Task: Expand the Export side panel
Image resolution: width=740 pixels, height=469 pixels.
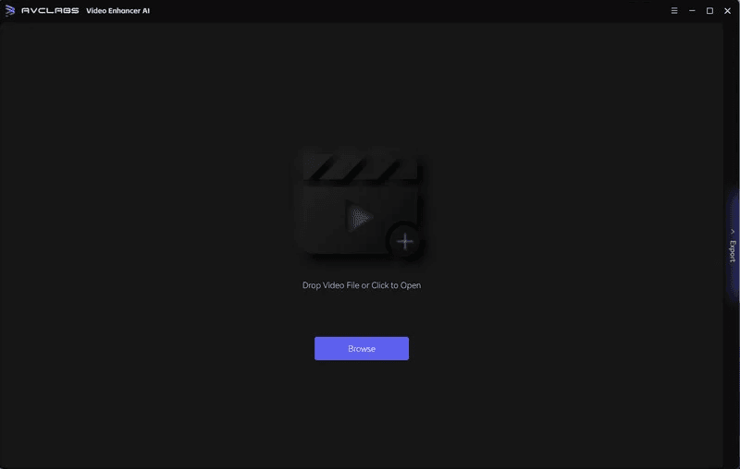Action: tap(732, 246)
